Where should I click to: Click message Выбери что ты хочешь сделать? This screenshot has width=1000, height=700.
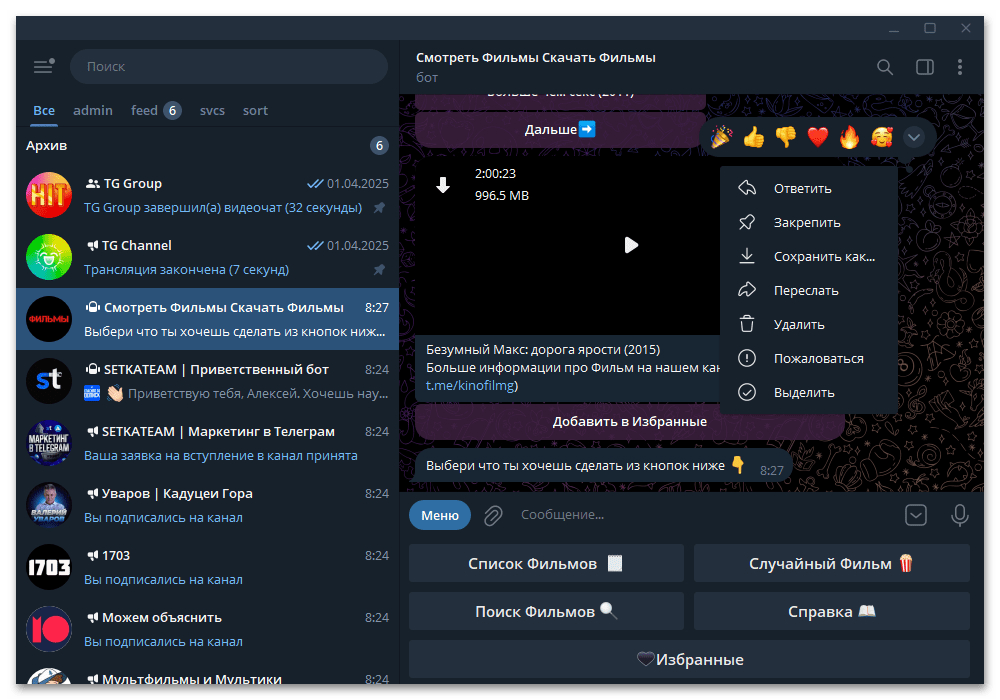[x=603, y=466]
